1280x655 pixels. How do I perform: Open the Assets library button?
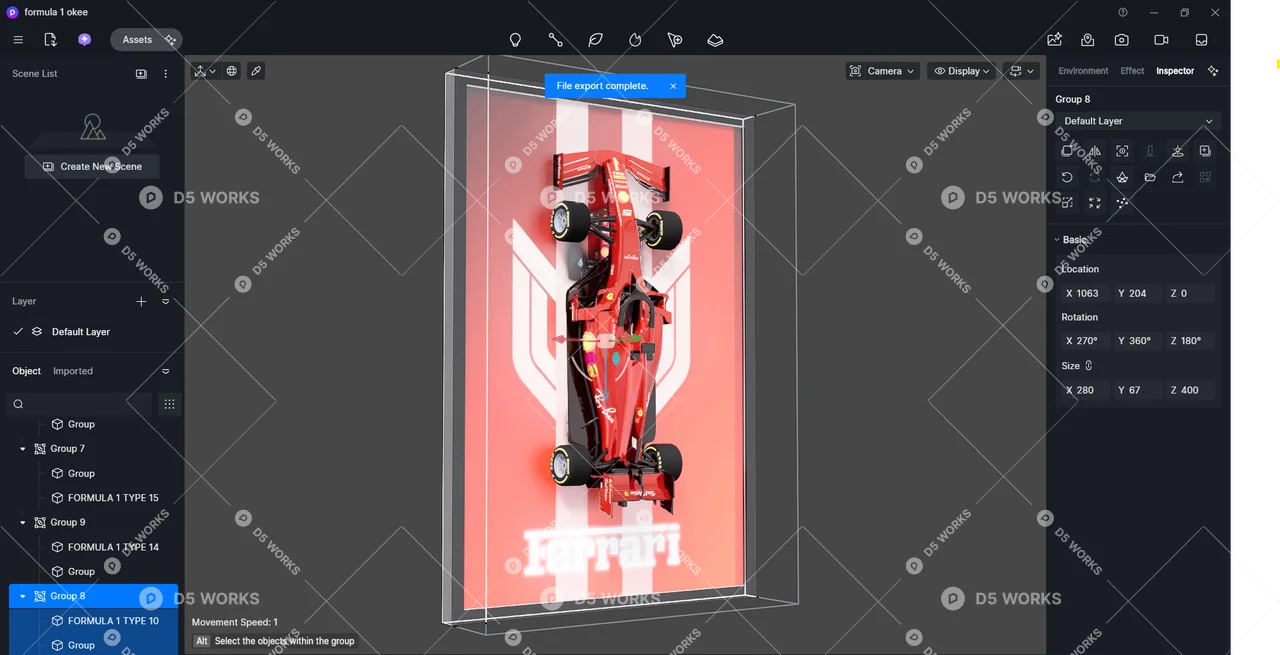(146, 40)
